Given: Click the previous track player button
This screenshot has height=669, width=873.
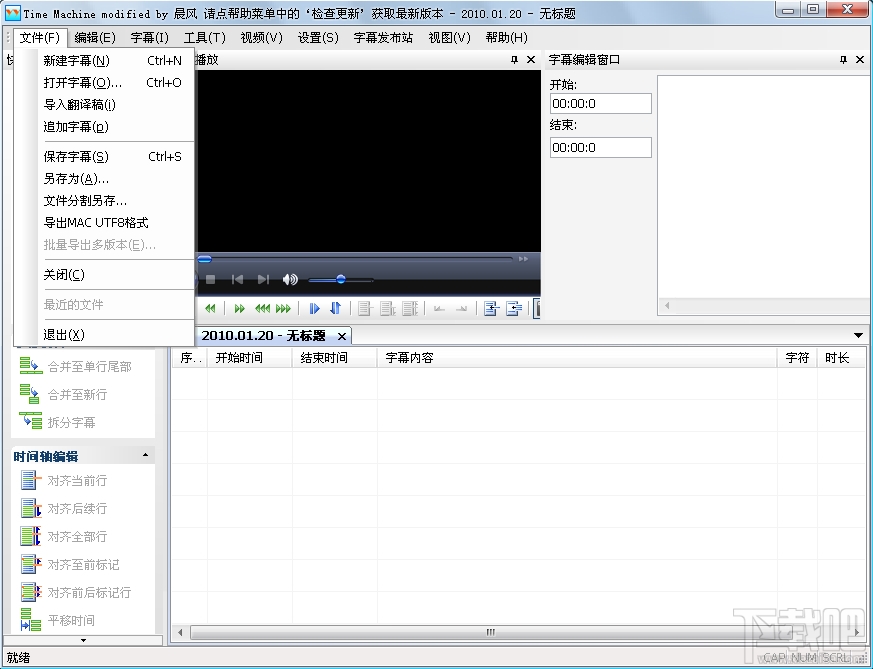Looking at the screenshot, I should click(237, 279).
